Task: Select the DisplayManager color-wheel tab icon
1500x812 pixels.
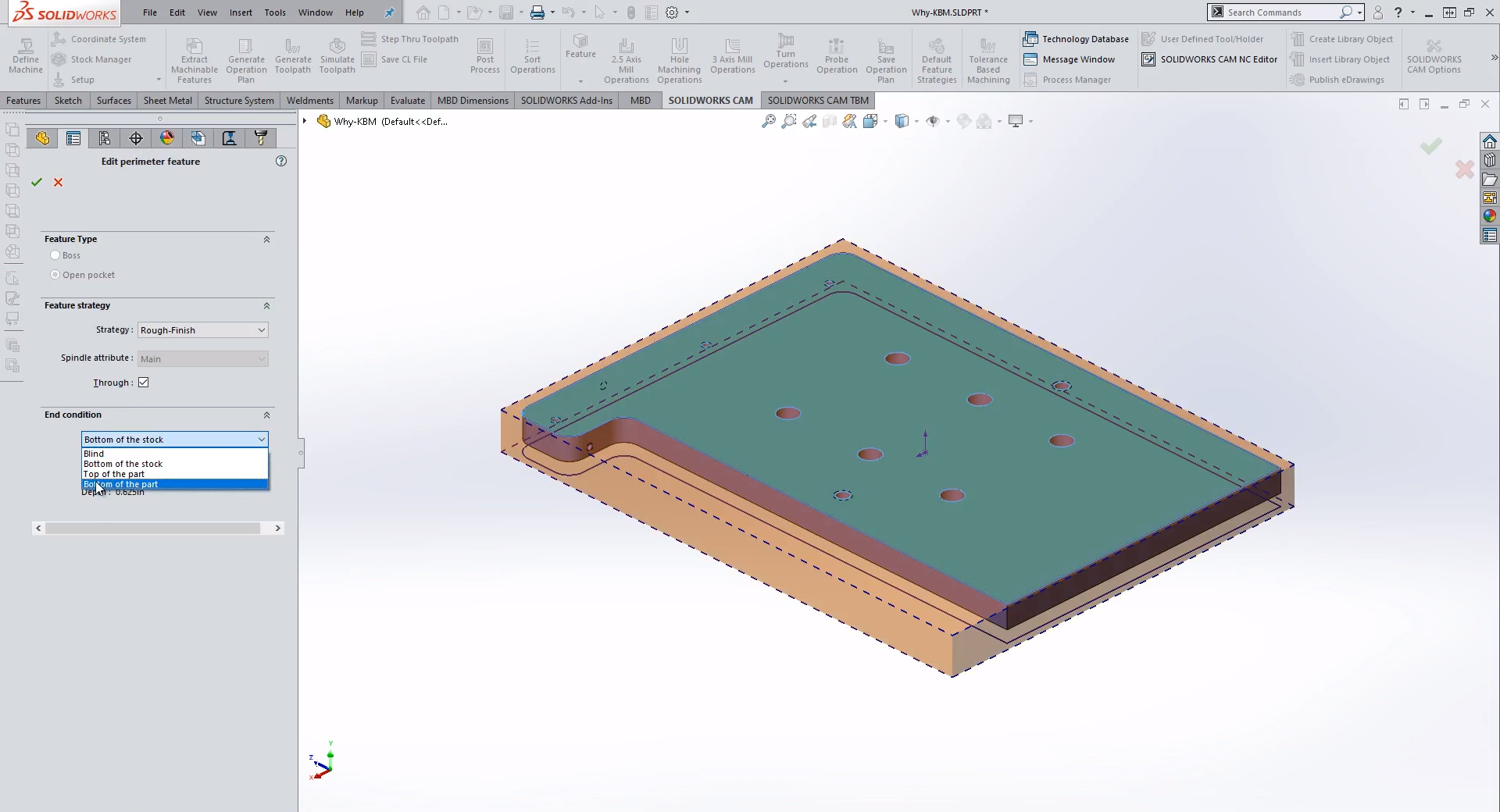Action: coord(167,138)
